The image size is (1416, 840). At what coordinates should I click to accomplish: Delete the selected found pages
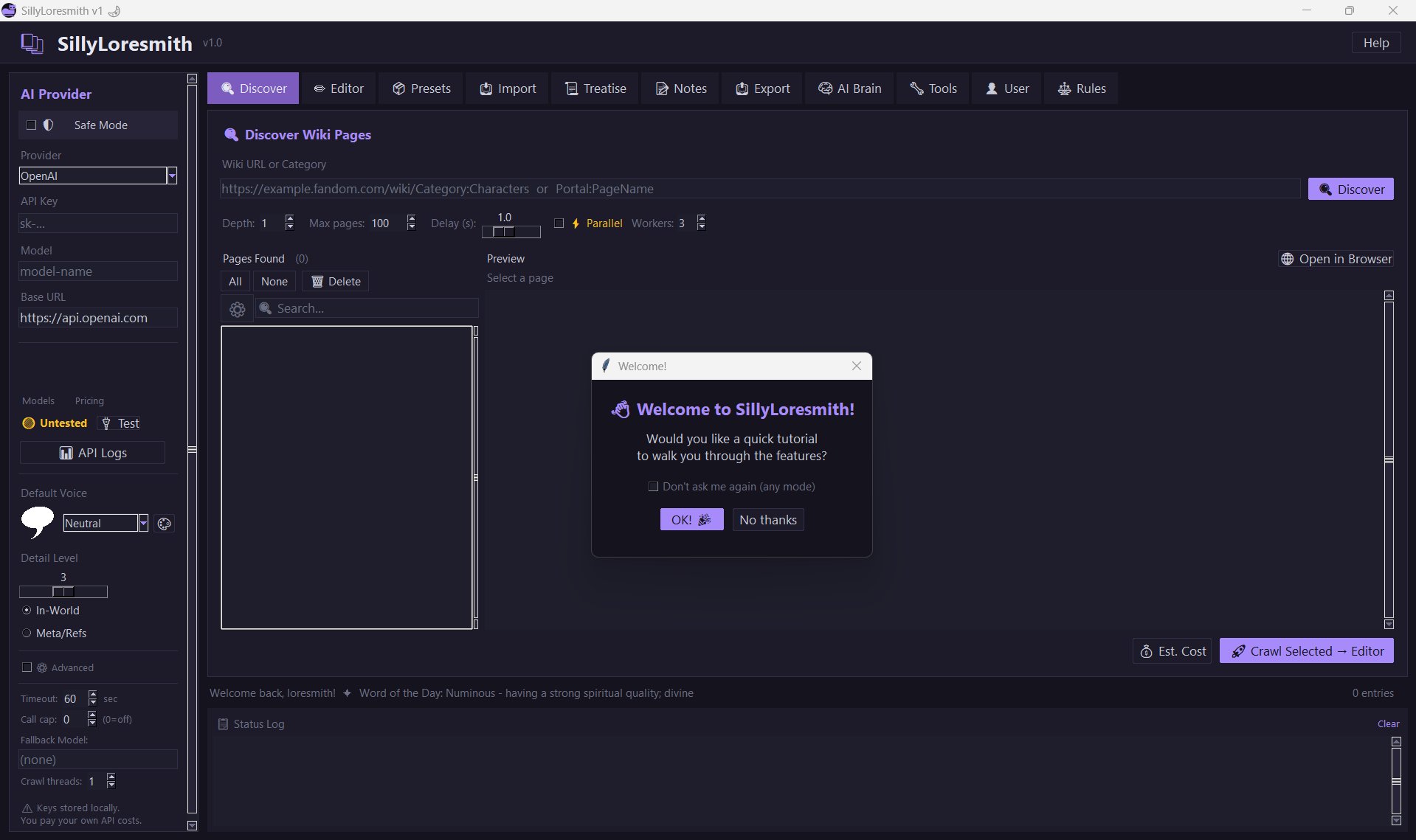[336, 282]
